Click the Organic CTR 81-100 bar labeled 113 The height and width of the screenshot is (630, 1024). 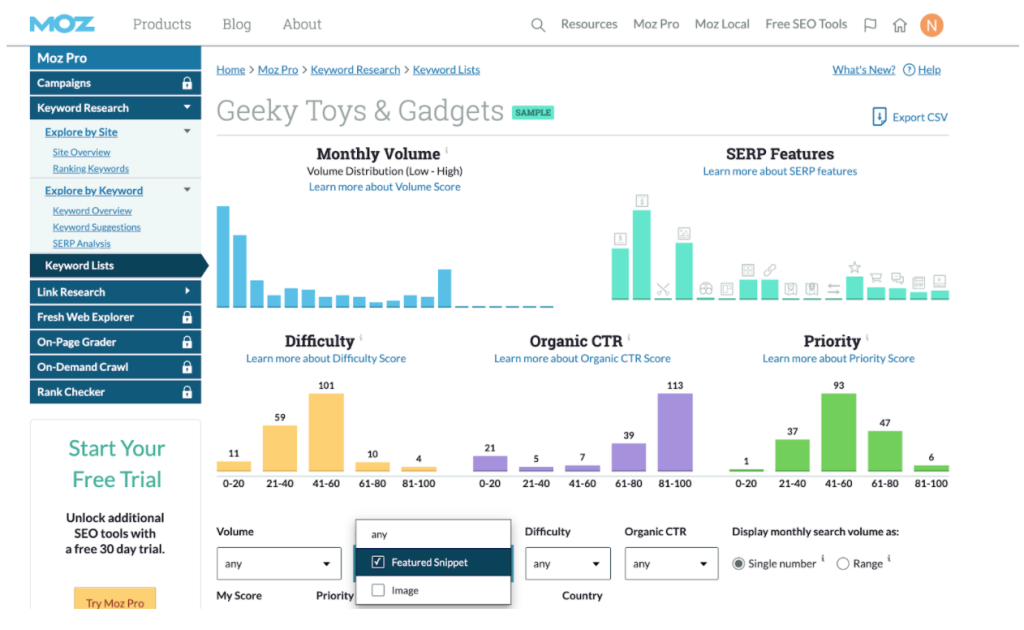[675, 432]
